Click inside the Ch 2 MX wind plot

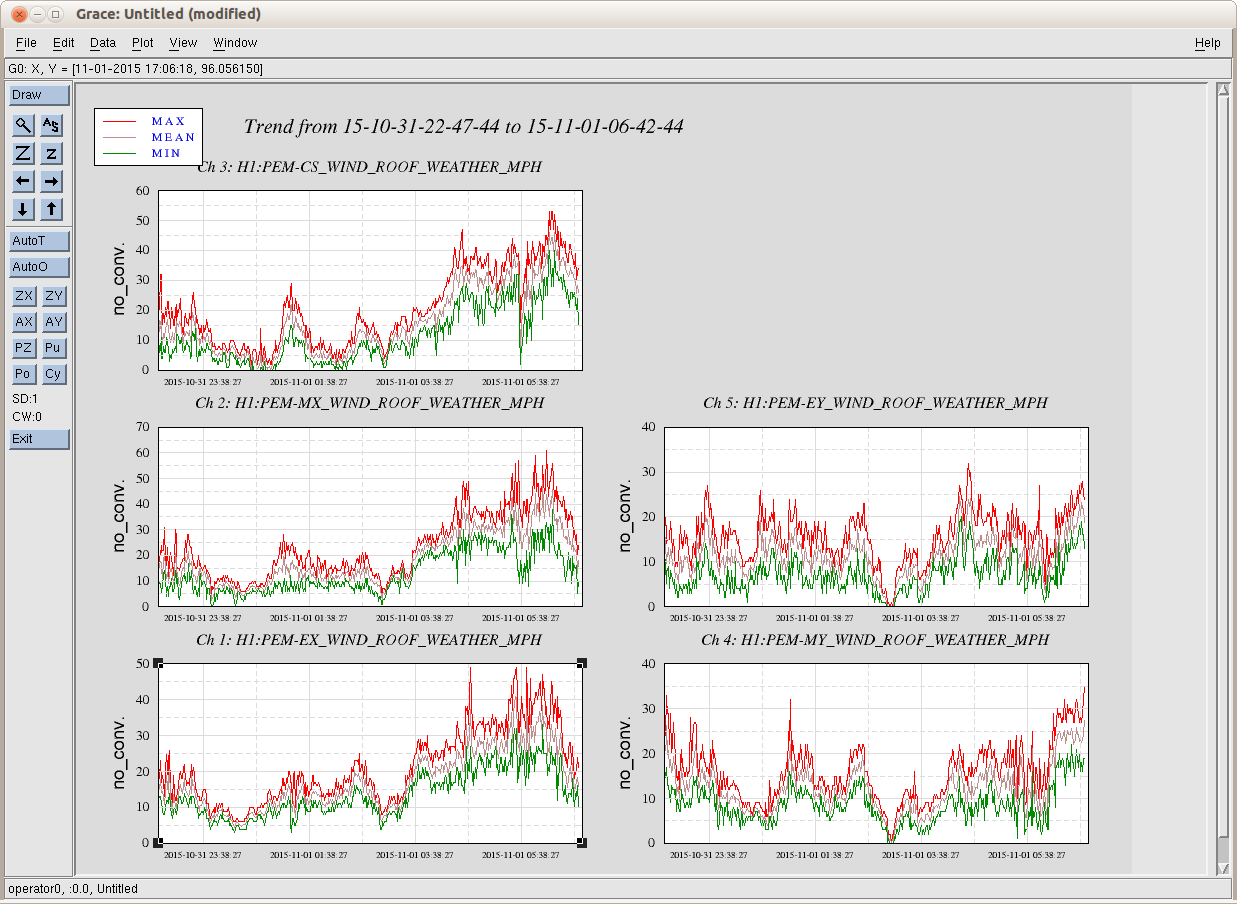(370, 517)
